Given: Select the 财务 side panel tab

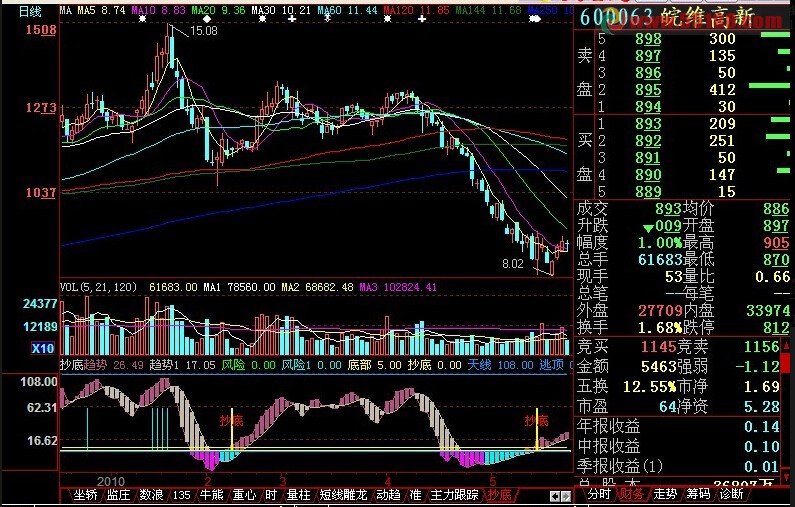Looking at the screenshot, I should (632, 493).
